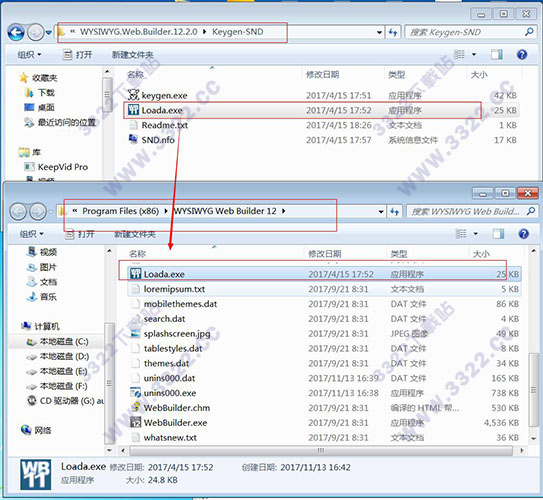Select Loada.exe in the upper window
Viewport: 543px width, 500px height.
[x=322, y=110]
